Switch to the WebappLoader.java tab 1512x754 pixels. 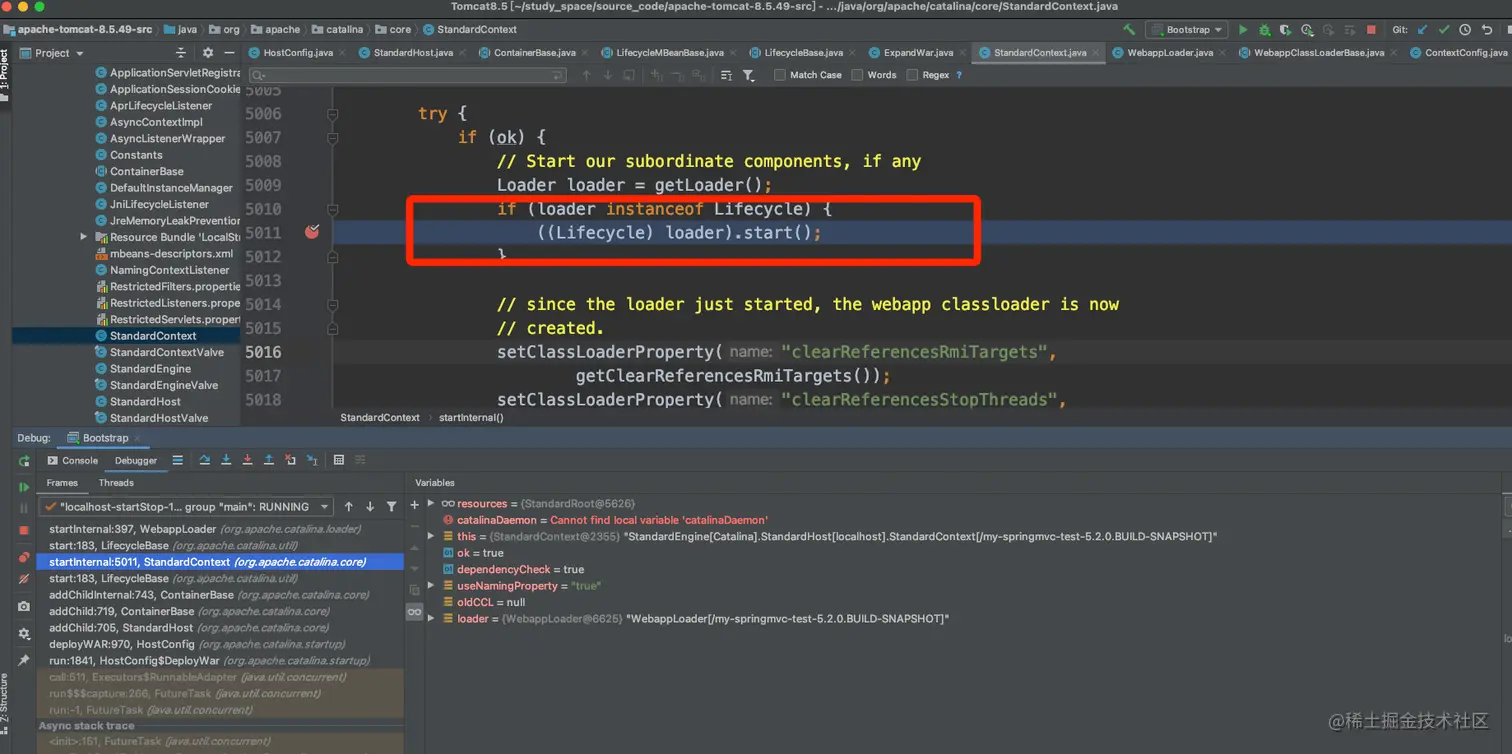(1169, 53)
